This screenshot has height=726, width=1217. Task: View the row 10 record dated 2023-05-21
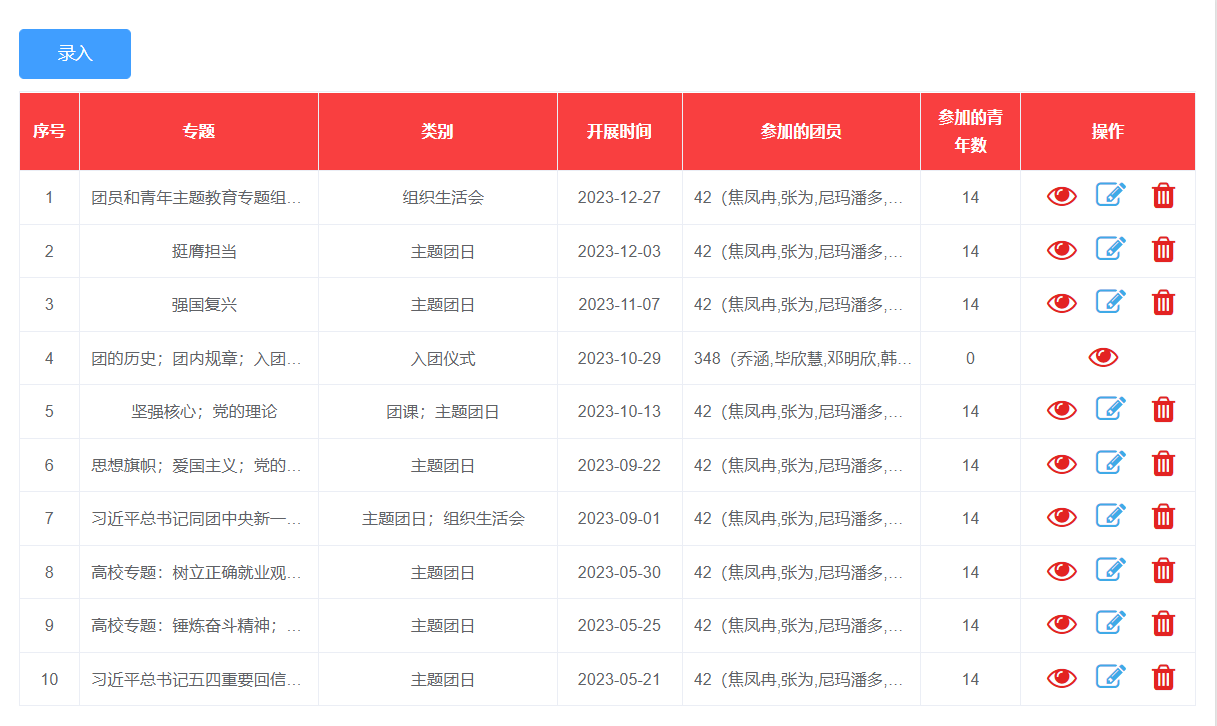1061,679
